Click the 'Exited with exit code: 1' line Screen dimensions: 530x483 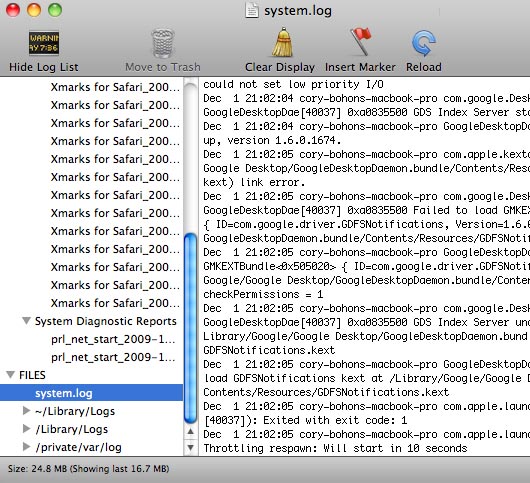335,420
